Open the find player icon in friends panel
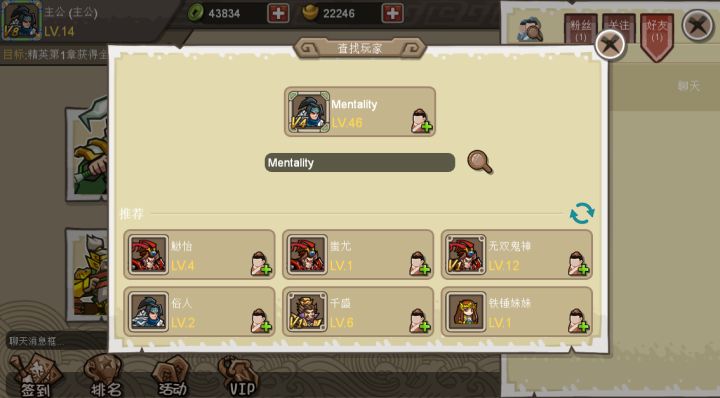This screenshot has height=398, width=720. click(x=530, y=29)
